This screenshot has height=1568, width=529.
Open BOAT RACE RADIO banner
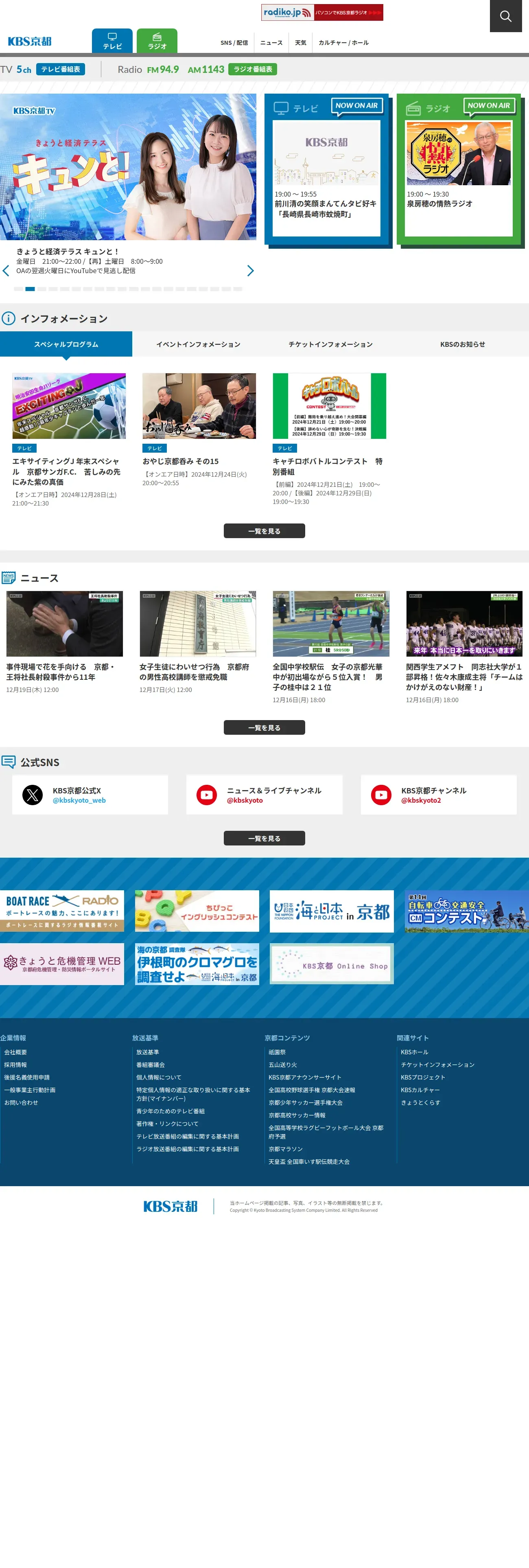[62, 911]
